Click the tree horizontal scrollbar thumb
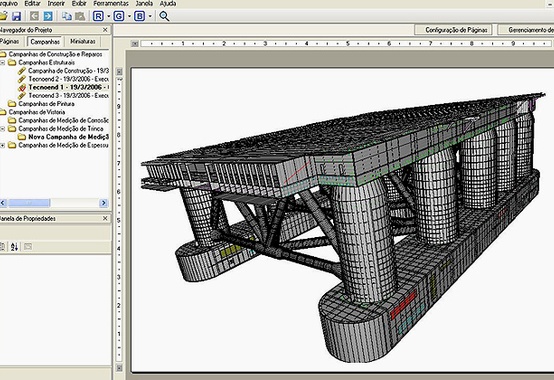 pos(29,203)
